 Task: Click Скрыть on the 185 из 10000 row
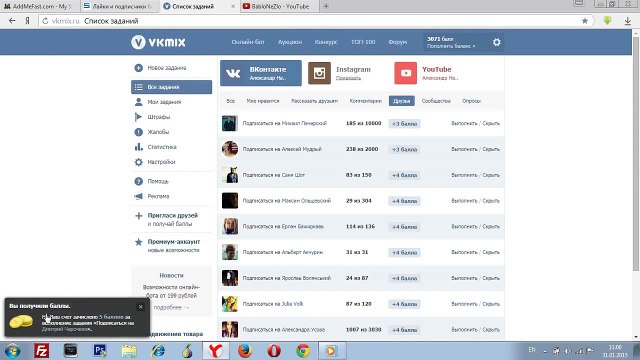[x=491, y=123]
